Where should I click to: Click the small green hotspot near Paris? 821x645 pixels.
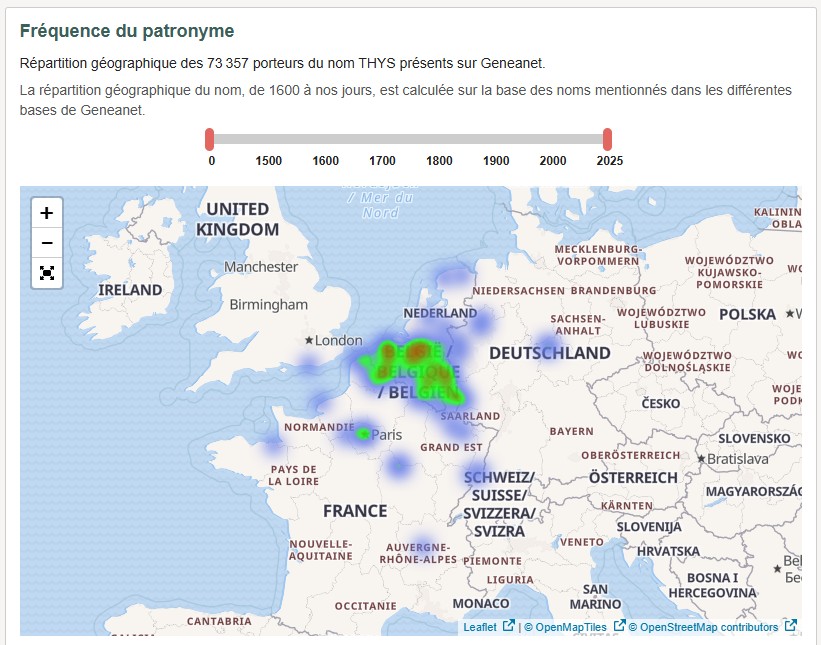click(365, 432)
